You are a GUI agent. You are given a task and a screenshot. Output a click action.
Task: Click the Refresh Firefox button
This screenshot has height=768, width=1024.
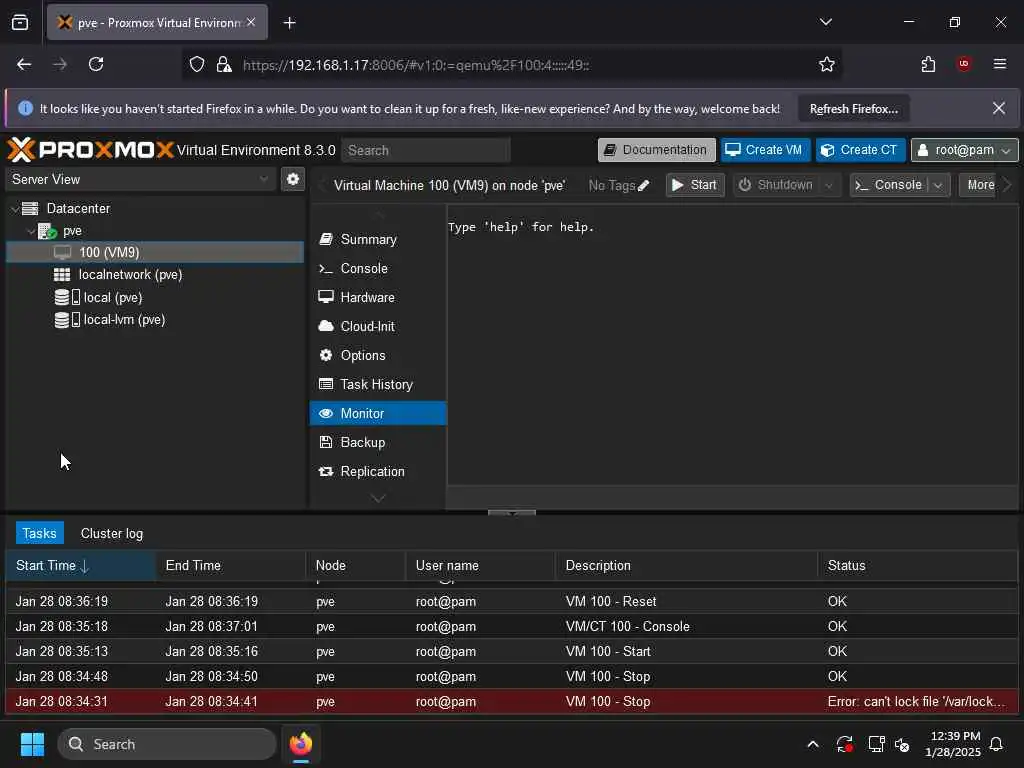click(854, 109)
